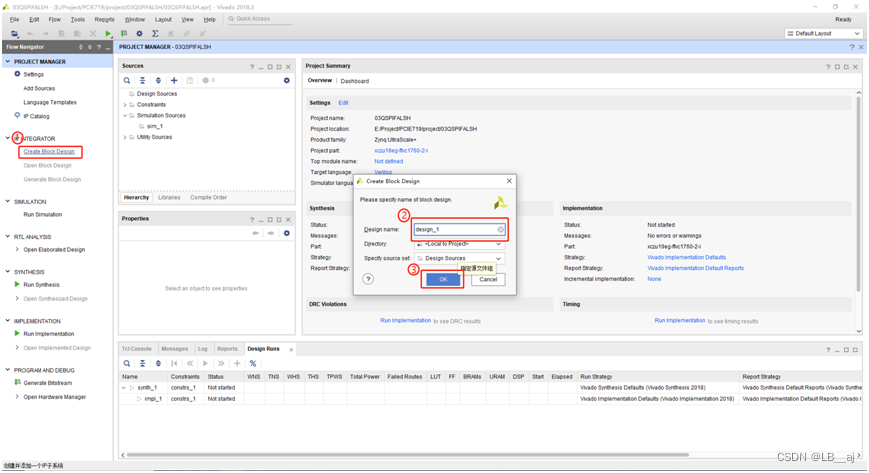869x473 pixels.
Task: Expand Open Elaborated Design item
Action: 17,250
